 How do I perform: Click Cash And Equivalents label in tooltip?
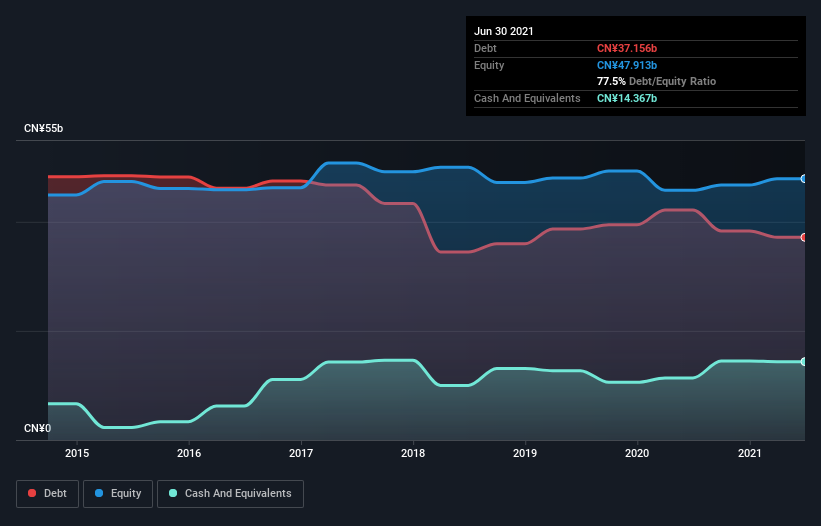pos(527,98)
